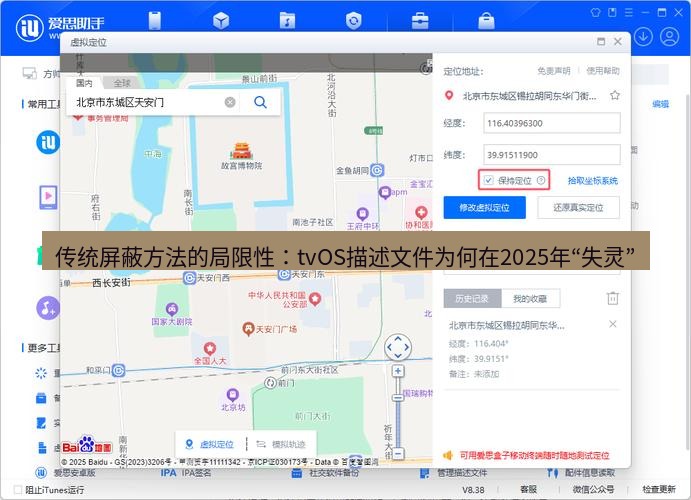Click the 纬度 input field
Screen dimensions: 691x500
coord(552,155)
